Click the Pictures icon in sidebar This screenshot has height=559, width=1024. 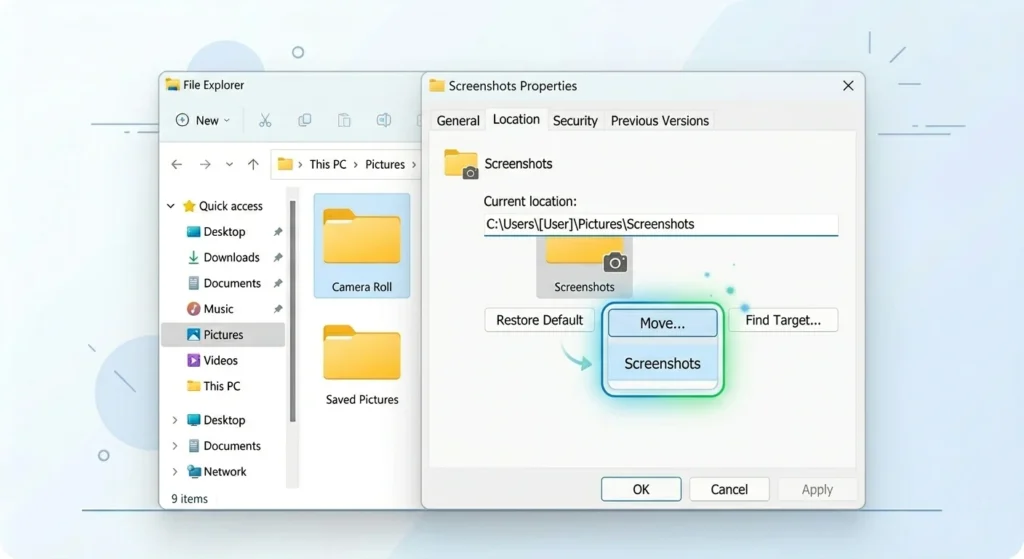[x=193, y=334]
